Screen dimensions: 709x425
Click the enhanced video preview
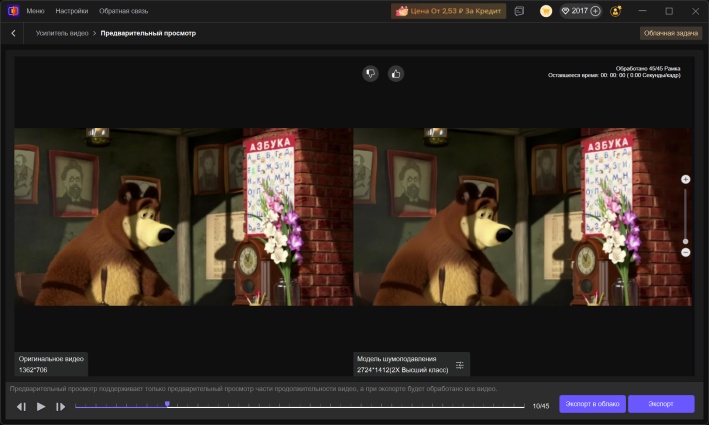coord(522,217)
